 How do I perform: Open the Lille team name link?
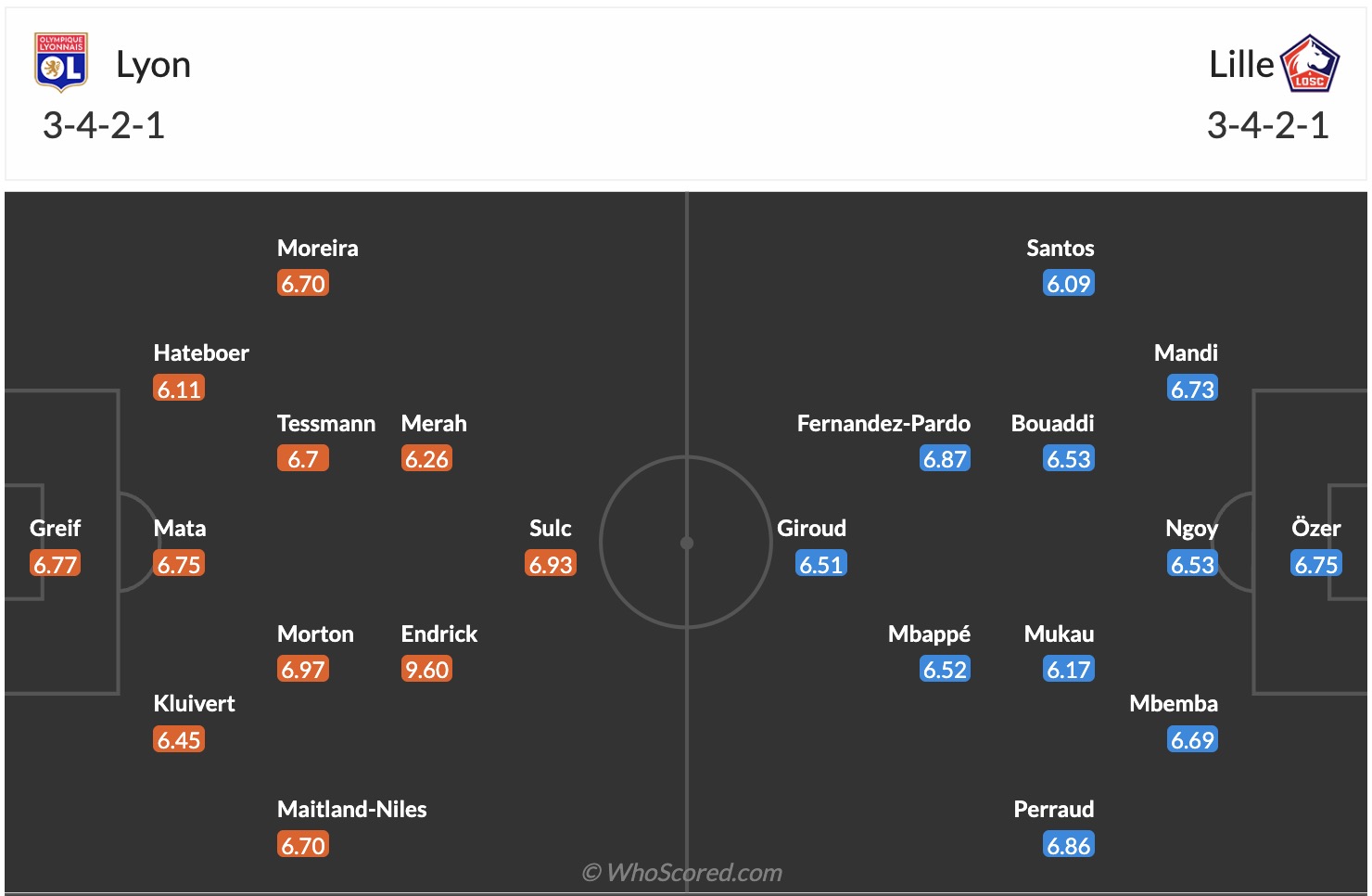coord(1241,65)
